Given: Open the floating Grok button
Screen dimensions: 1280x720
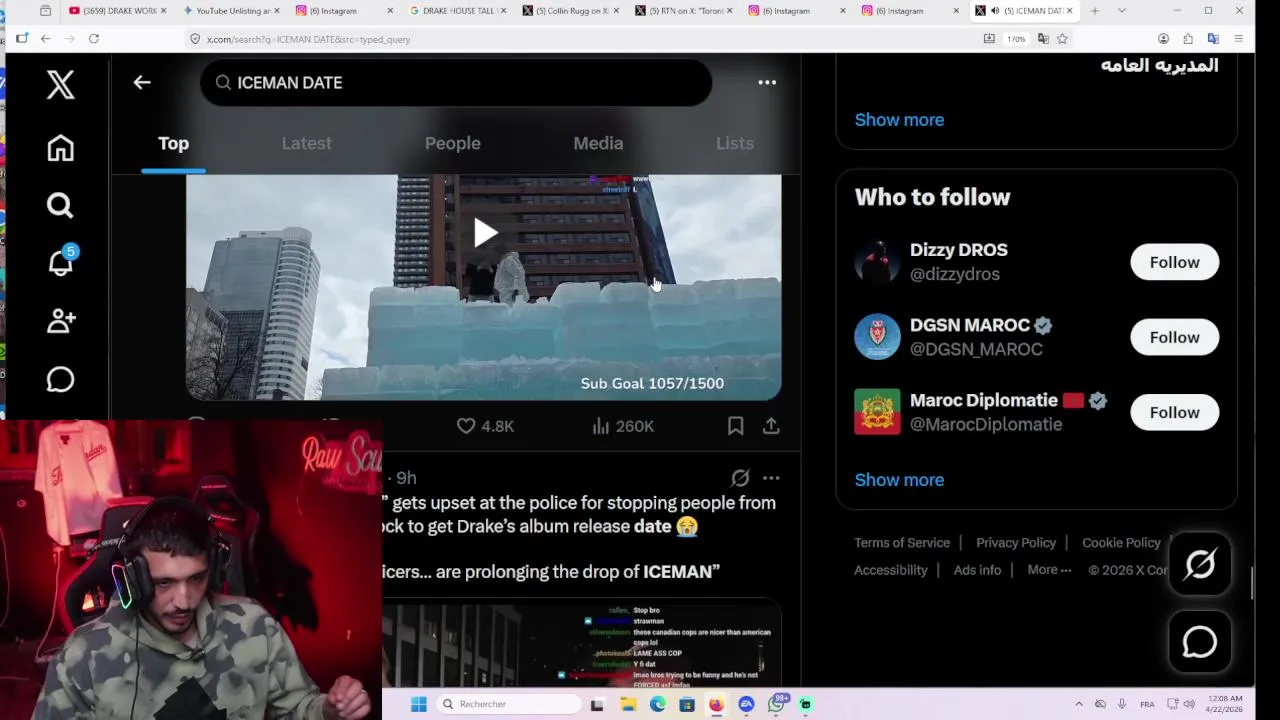Looking at the screenshot, I should tap(1200, 565).
